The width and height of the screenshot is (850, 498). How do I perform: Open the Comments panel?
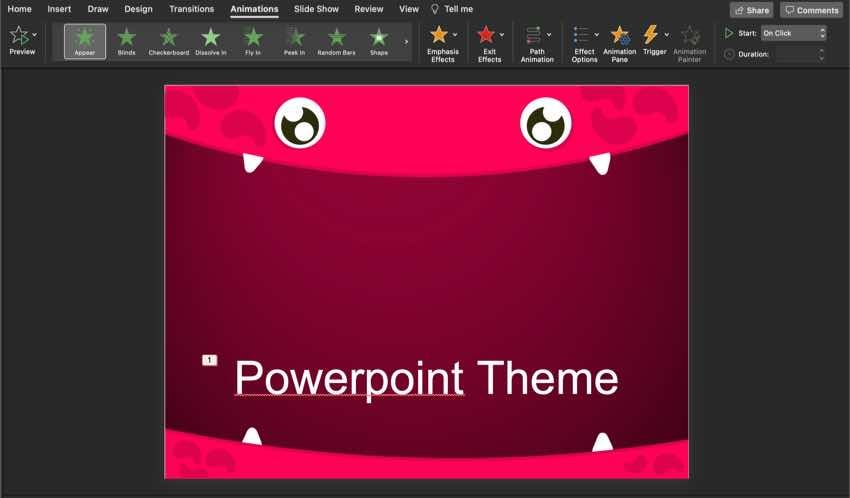(x=811, y=10)
